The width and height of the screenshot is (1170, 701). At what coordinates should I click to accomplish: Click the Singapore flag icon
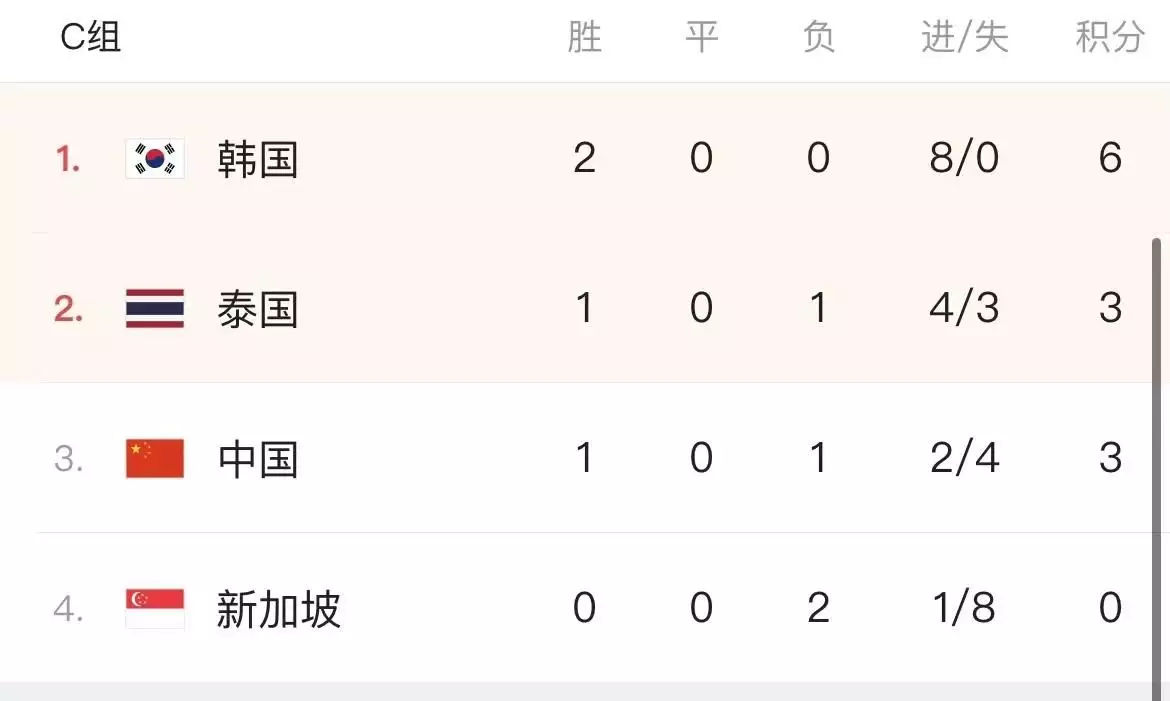(155, 609)
